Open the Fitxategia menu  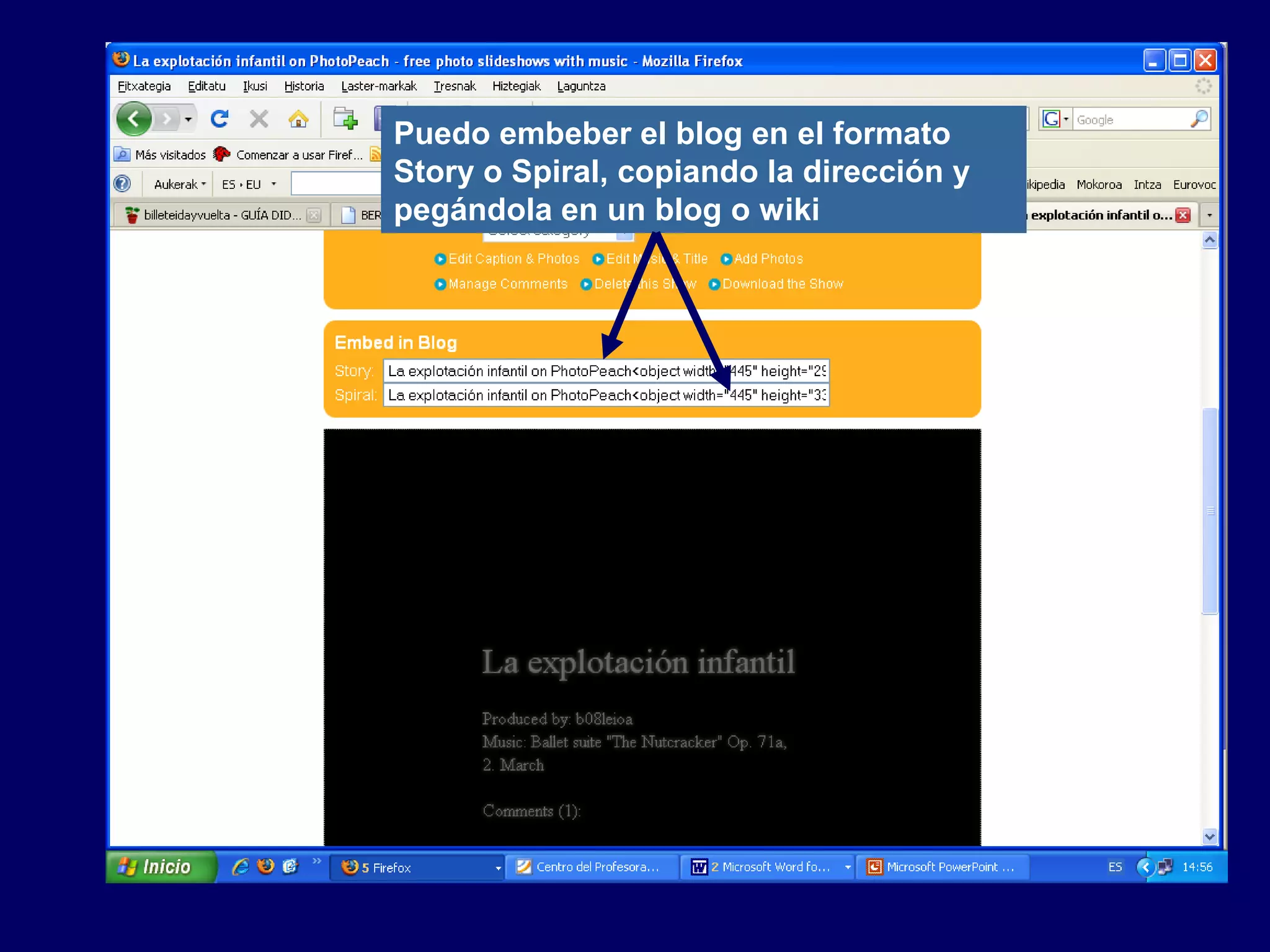click(144, 86)
